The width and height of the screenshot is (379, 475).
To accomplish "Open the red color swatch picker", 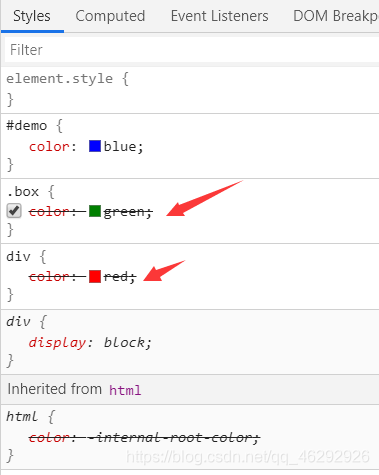I will 95,276.
